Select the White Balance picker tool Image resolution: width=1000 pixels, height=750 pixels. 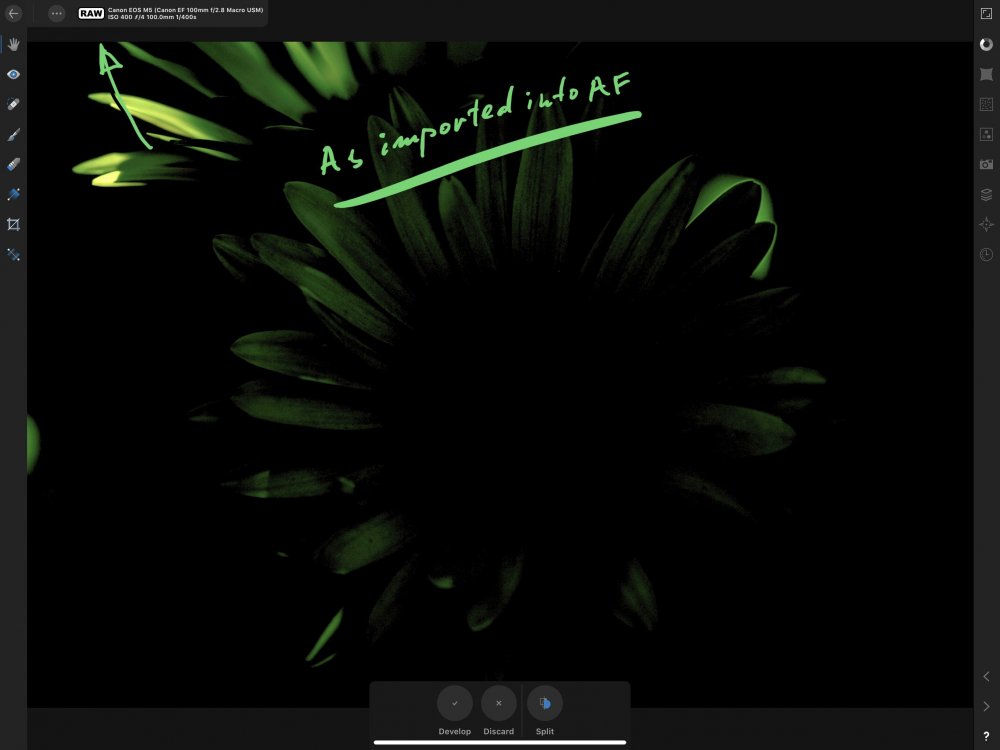point(13,255)
